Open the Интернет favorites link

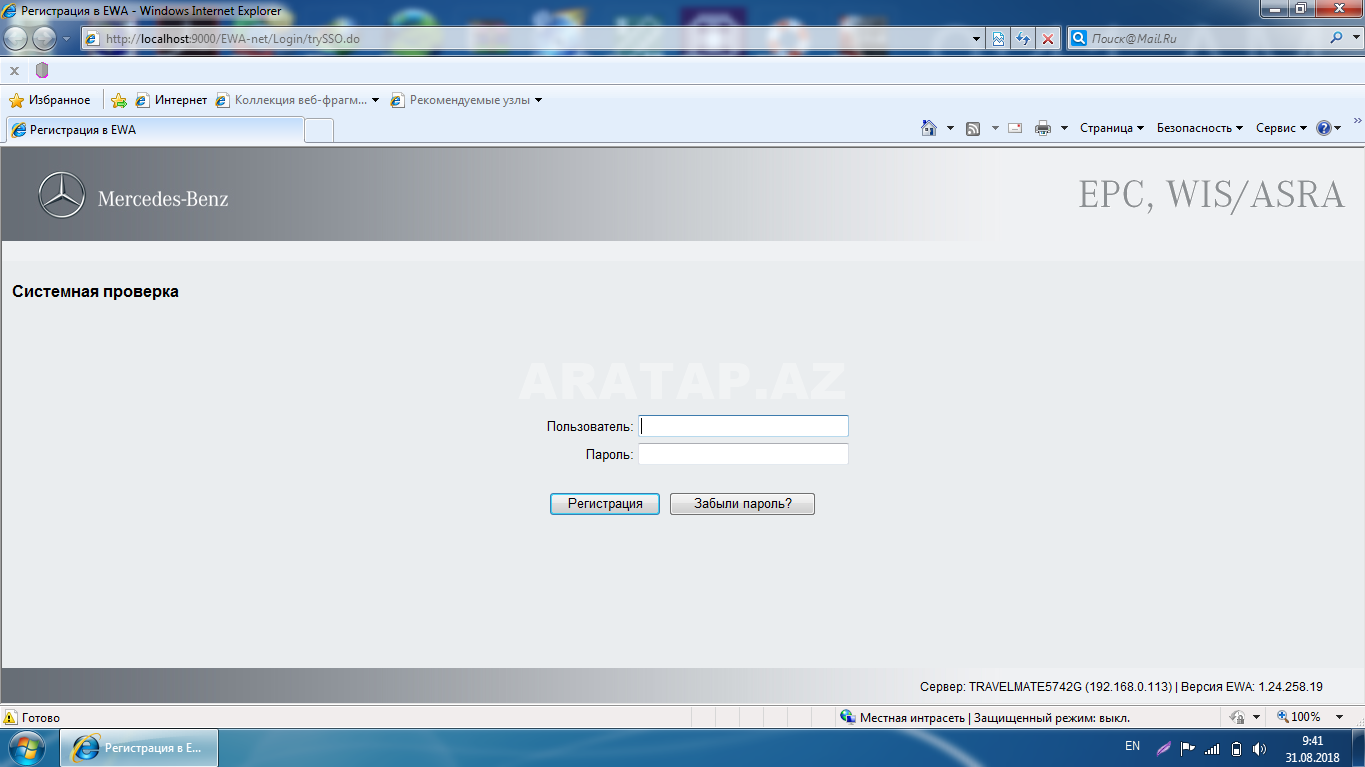[x=171, y=100]
